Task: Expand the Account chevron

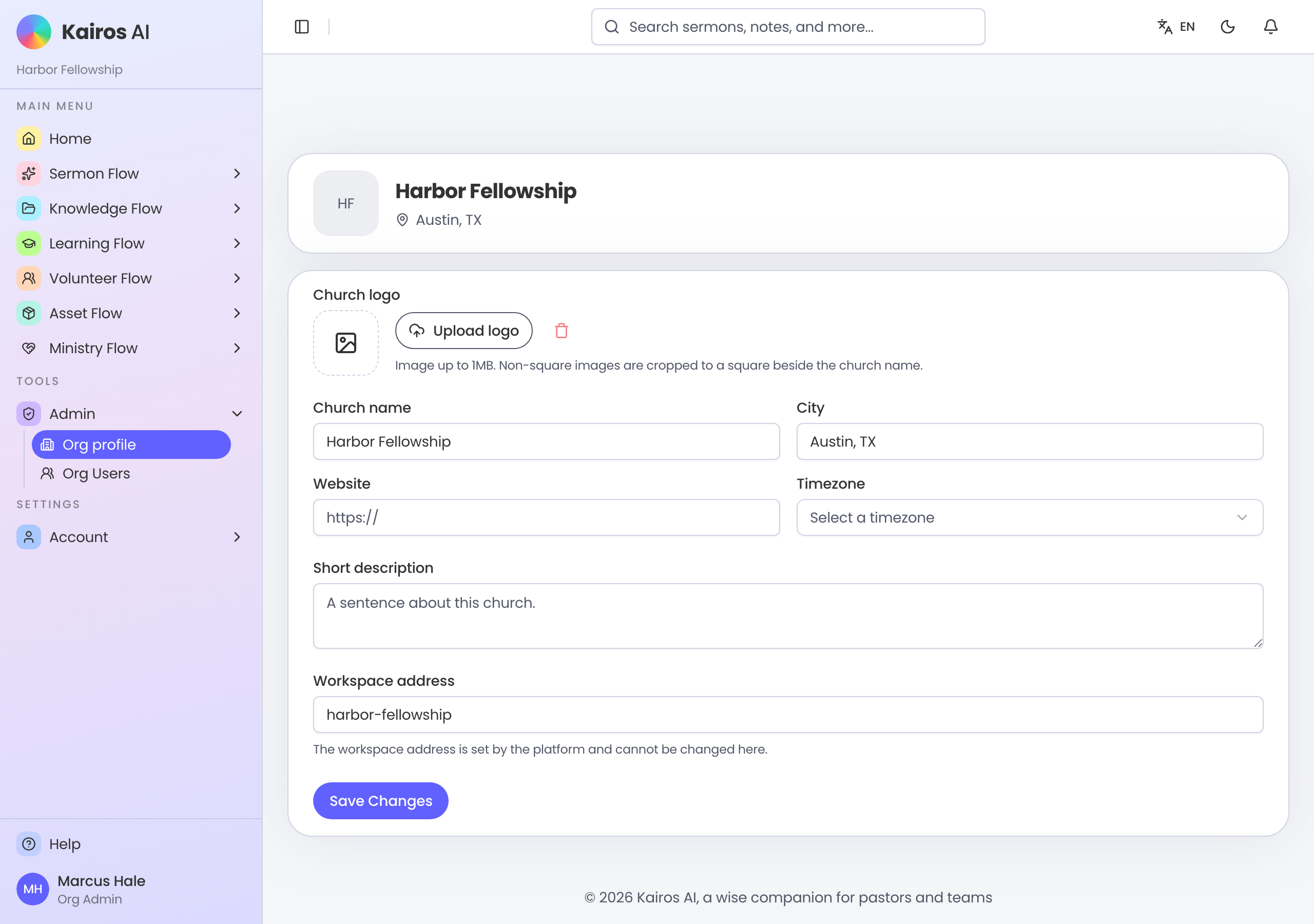Action: [237, 537]
